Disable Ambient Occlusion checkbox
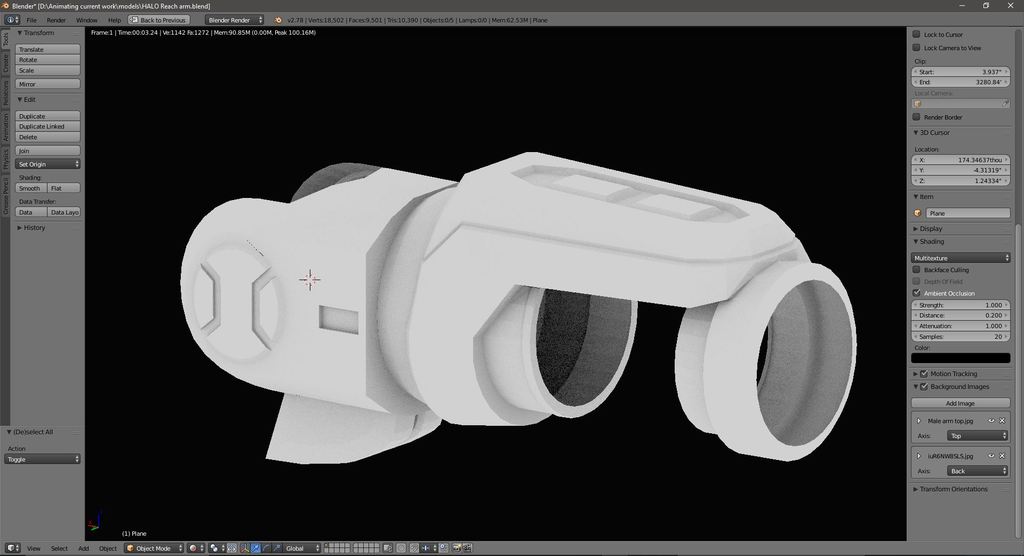This screenshot has width=1024, height=556. 916,293
